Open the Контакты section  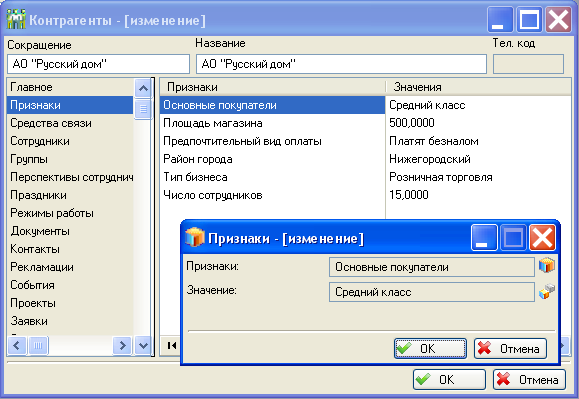click(70, 249)
